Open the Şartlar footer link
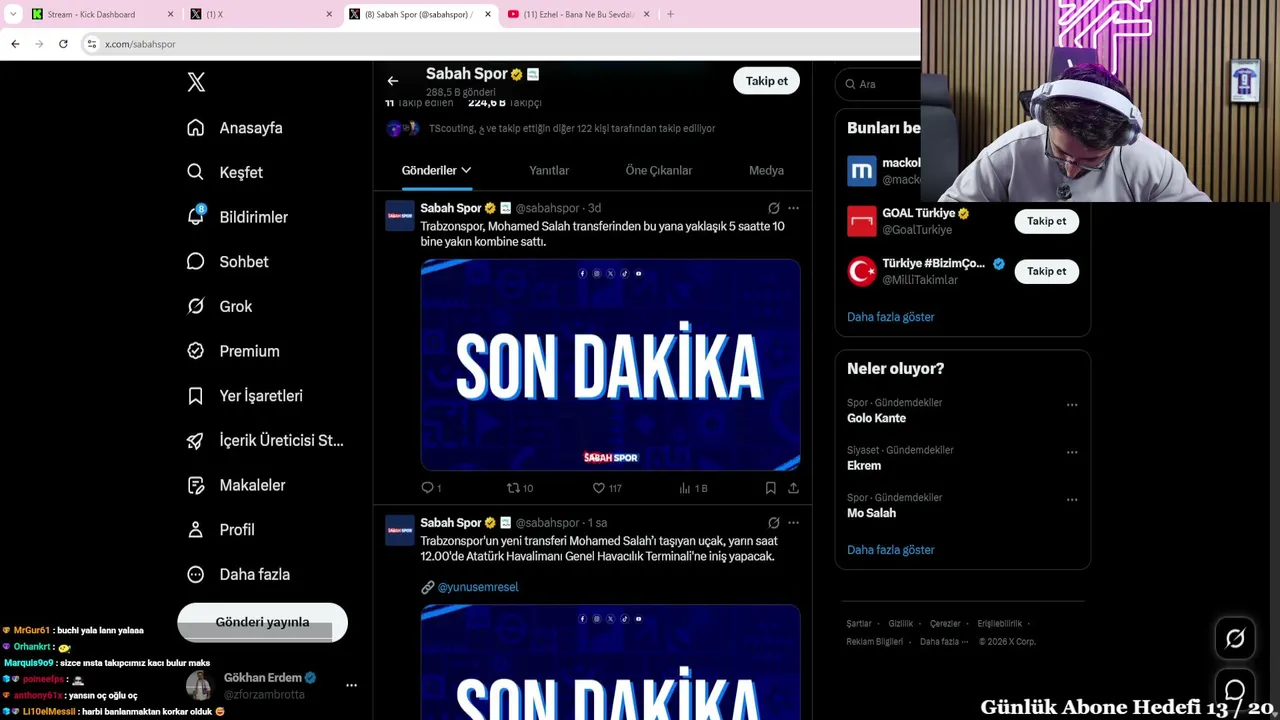The height and width of the screenshot is (720, 1280). [x=859, y=624]
